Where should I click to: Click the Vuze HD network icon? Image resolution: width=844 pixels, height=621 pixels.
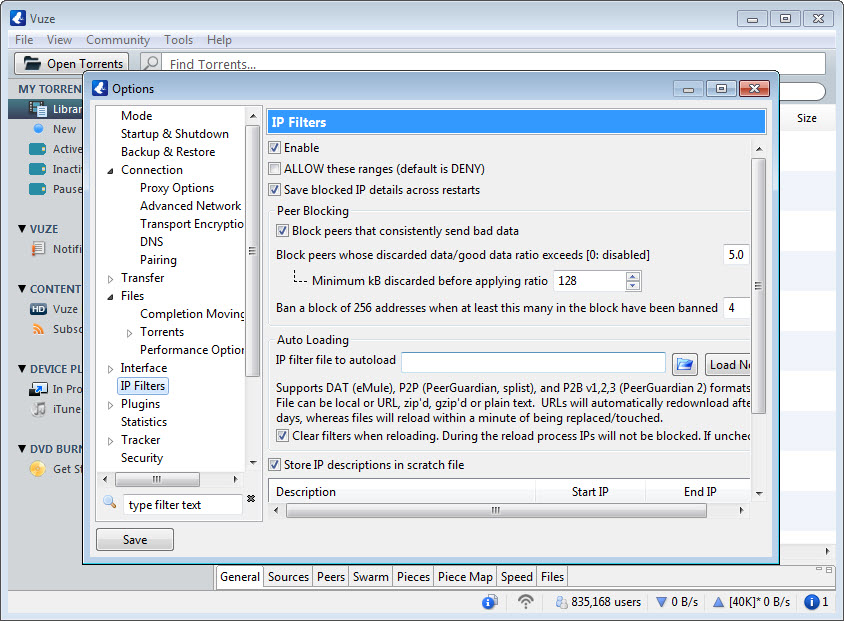pos(38,309)
